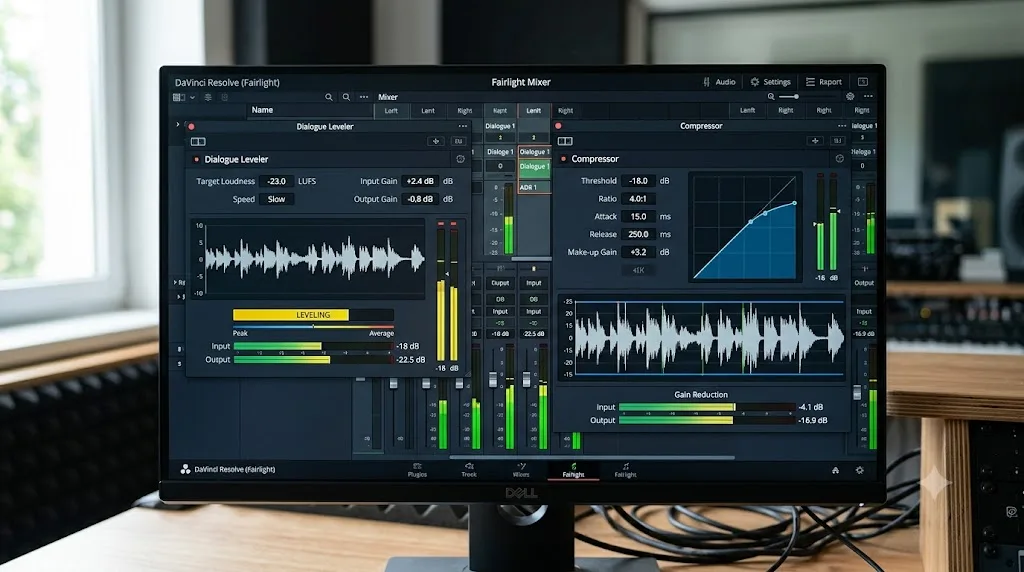Click the home icon in bottom-right corner
Viewport: 1024px width, 572px height.
tap(835, 470)
